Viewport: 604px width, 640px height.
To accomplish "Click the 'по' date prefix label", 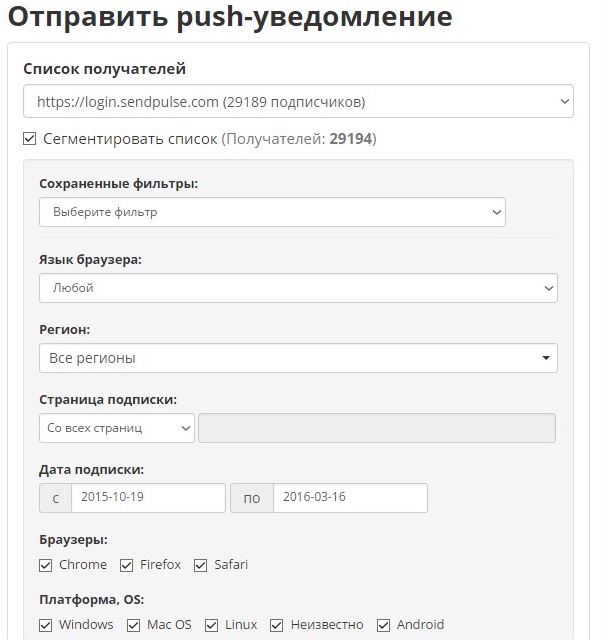I will point(252,498).
